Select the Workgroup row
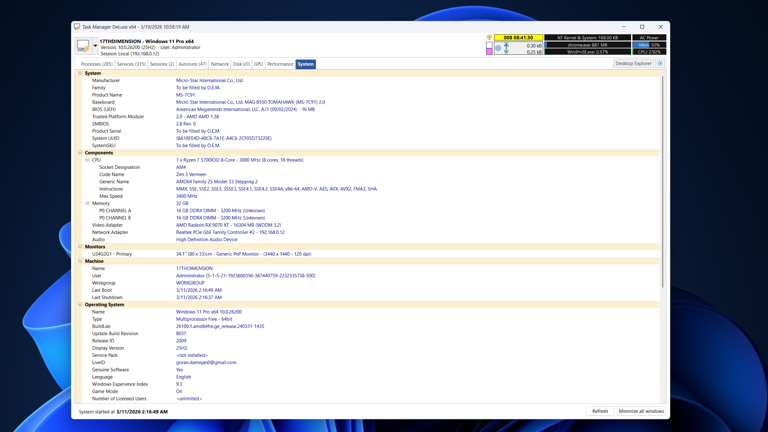Screen dimensions: 768x432 coord(371,283)
